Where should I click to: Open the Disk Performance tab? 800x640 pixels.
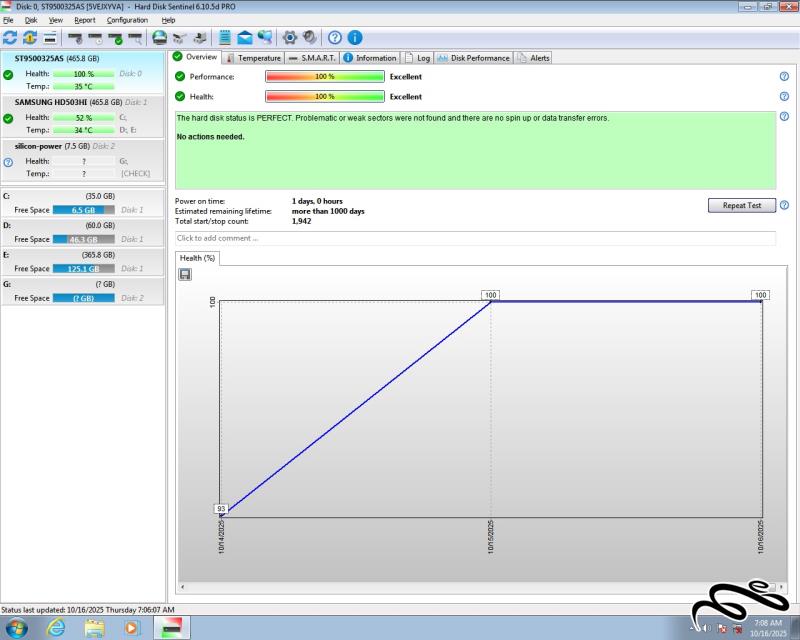point(474,58)
